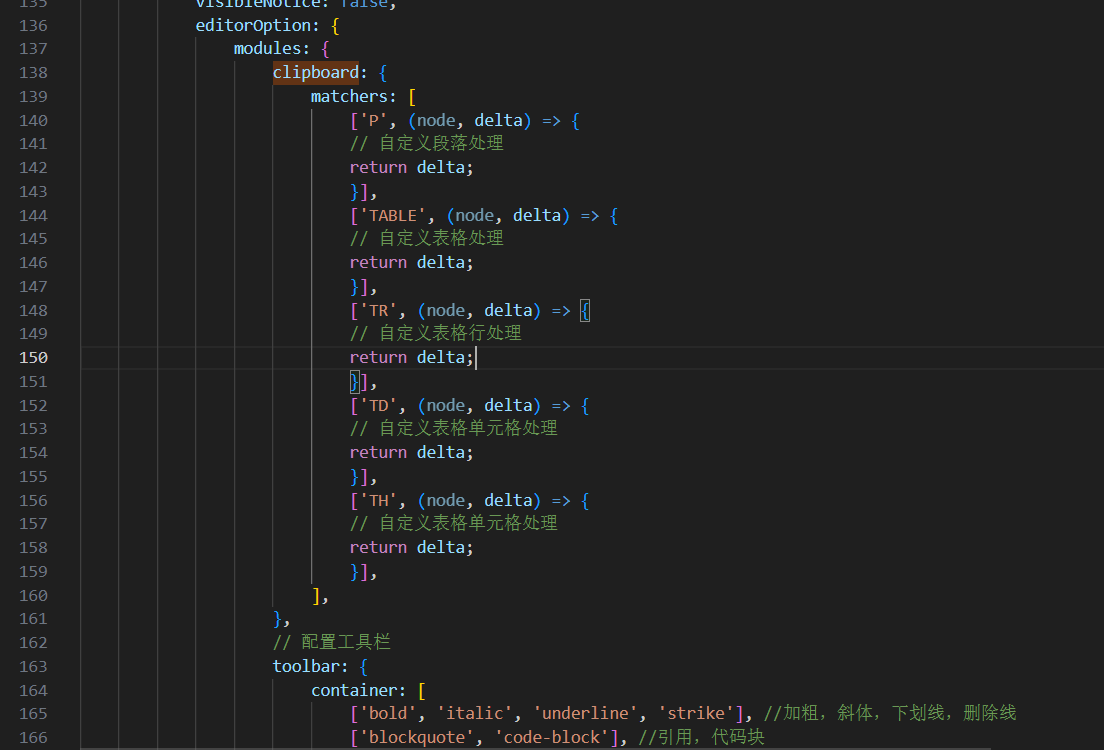Click 'delta' parameter on line 152
Viewport: 1104px width, 750px height.
[x=508, y=406]
